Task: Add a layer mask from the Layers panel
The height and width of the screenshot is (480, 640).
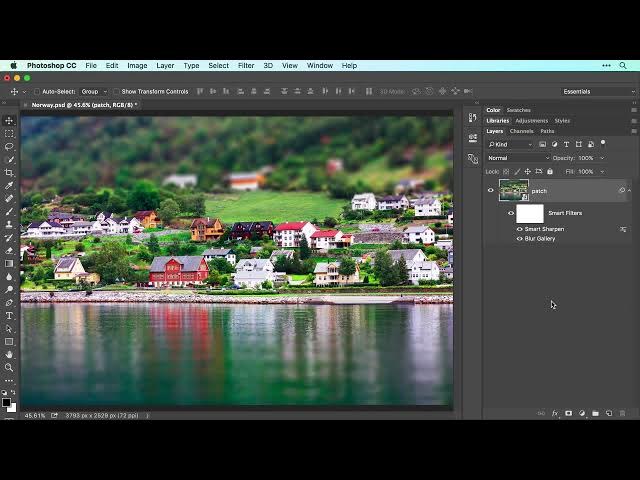Action: coord(568,413)
